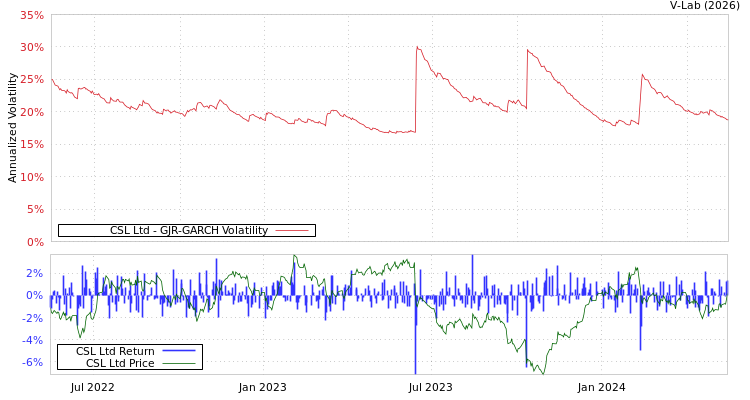Click the red line sample in volatility legend
This screenshot has width=750, height=400.
[291, 230]
